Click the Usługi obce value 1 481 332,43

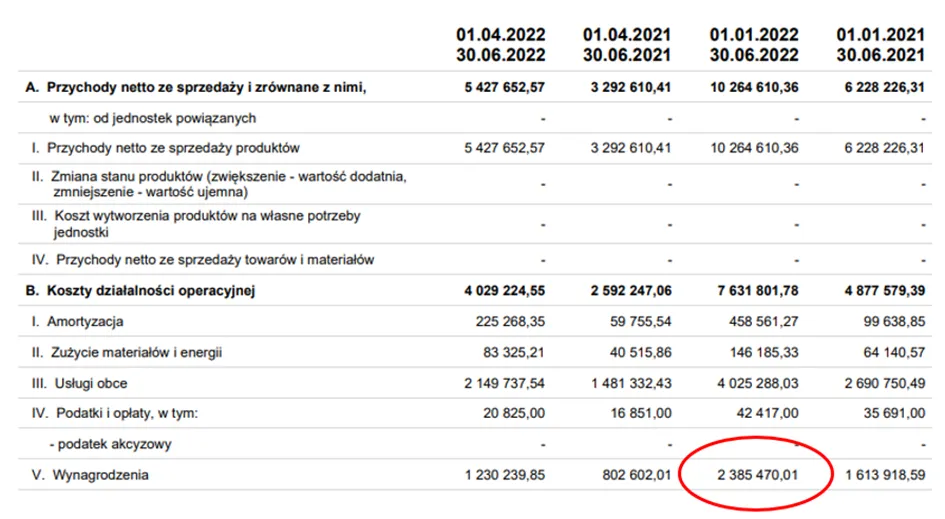631,383
